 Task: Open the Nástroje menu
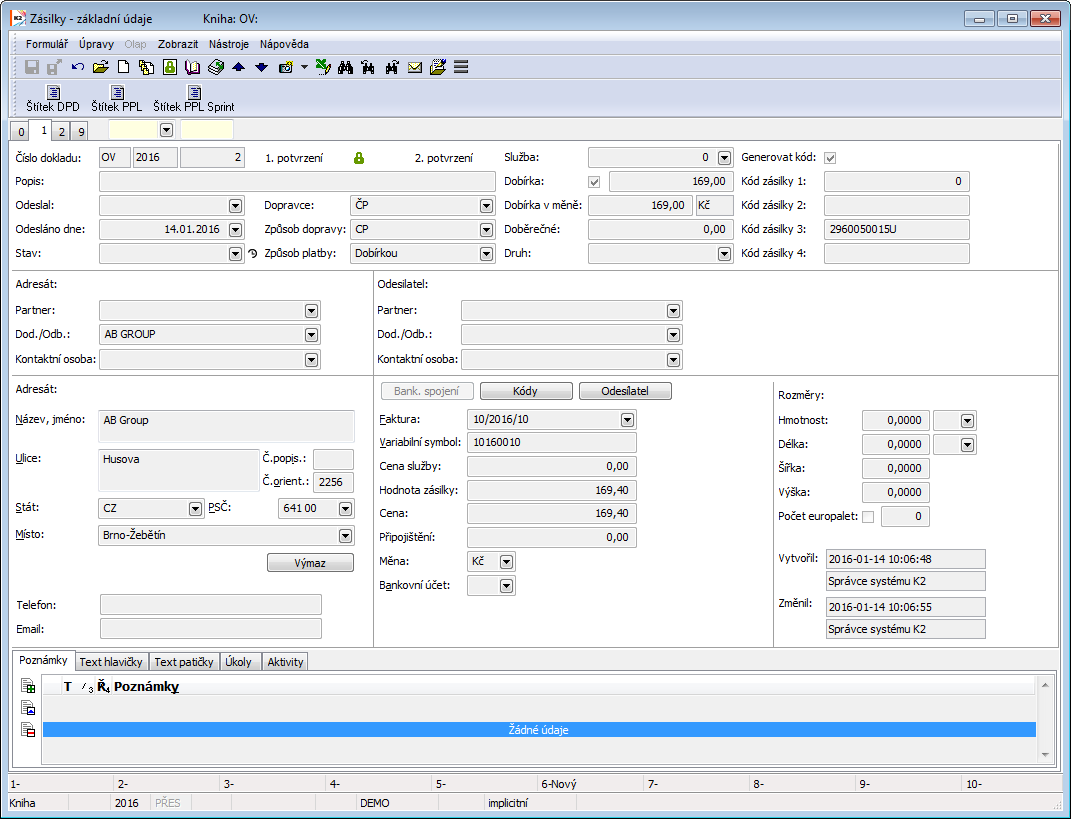pyautogui.click(x=229, y=44)
